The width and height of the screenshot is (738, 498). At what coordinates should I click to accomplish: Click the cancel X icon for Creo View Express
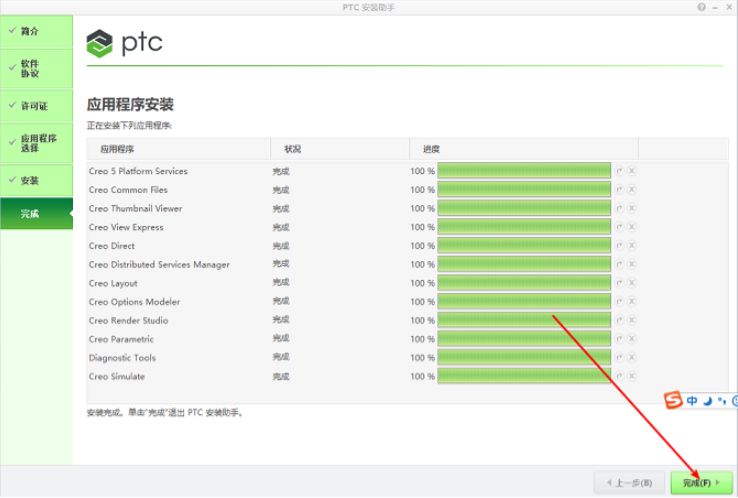(x=632, y=227)
